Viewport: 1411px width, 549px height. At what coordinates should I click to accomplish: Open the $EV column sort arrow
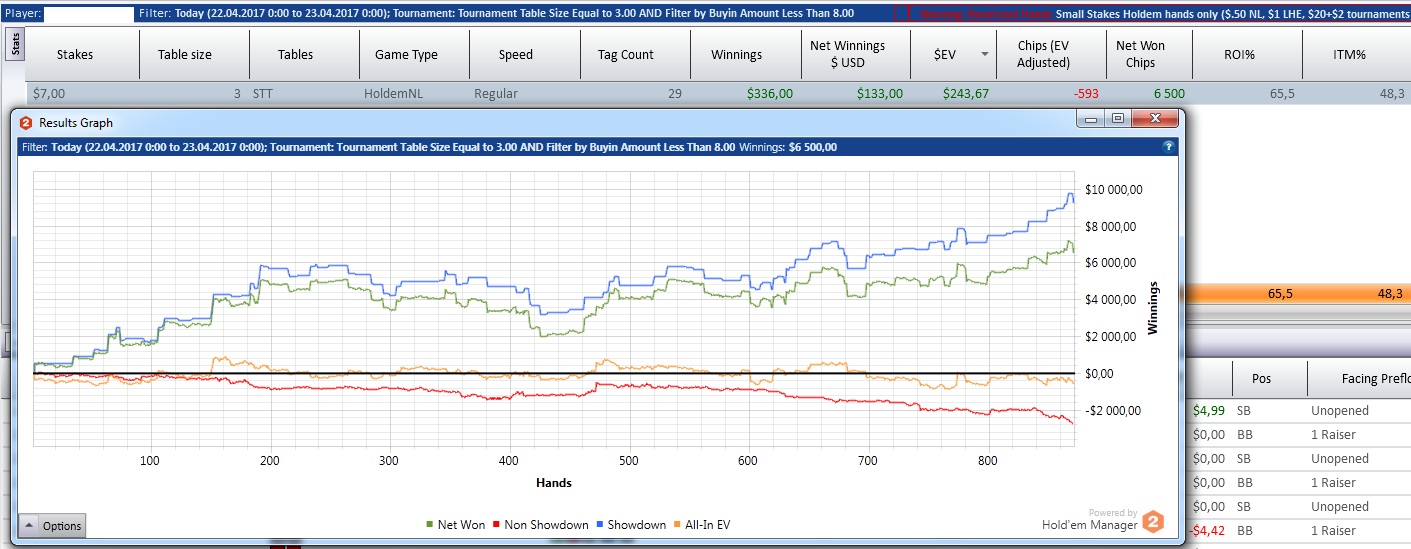pos(984,55)
